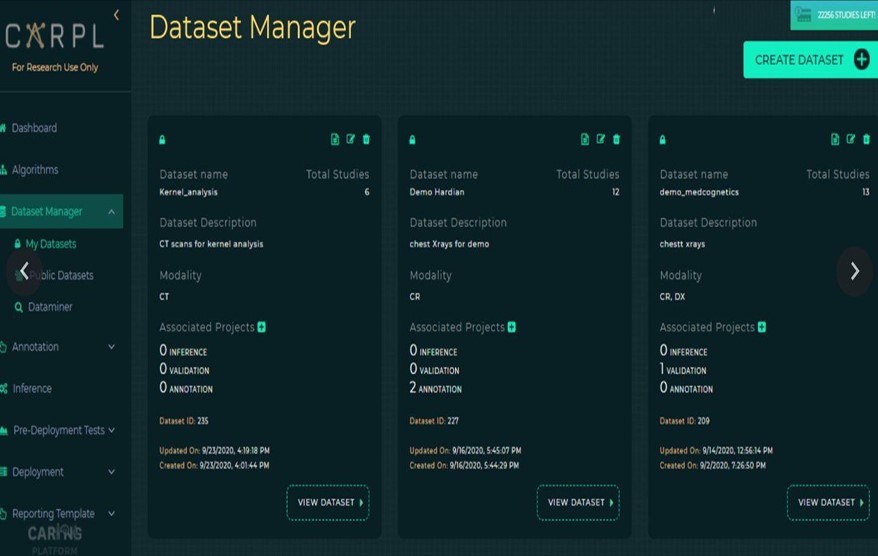Screen dimensions: 878x556
Task: Open the Algorithms page
Action: pos(35,170)
